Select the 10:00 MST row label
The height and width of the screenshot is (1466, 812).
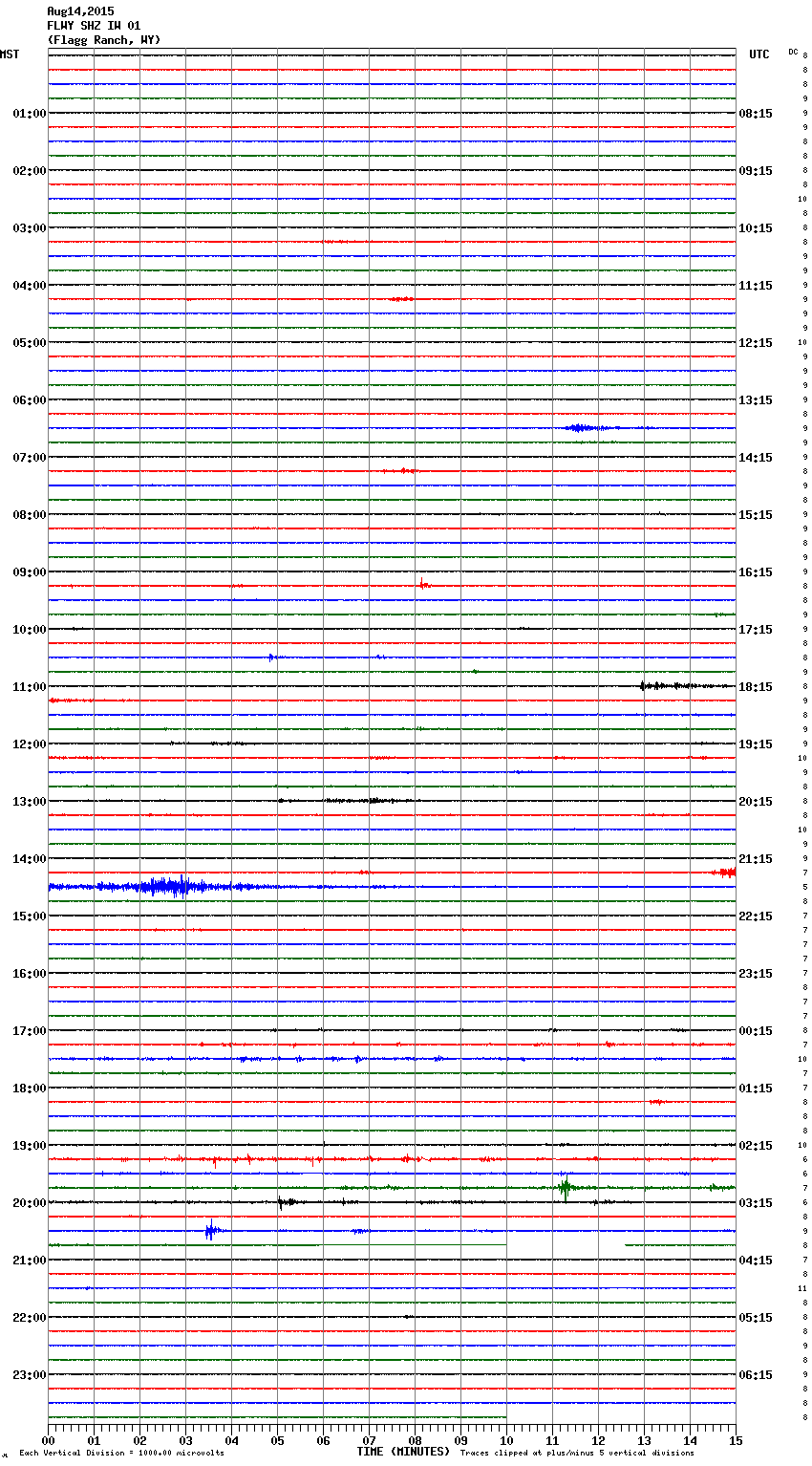(30, 630)
